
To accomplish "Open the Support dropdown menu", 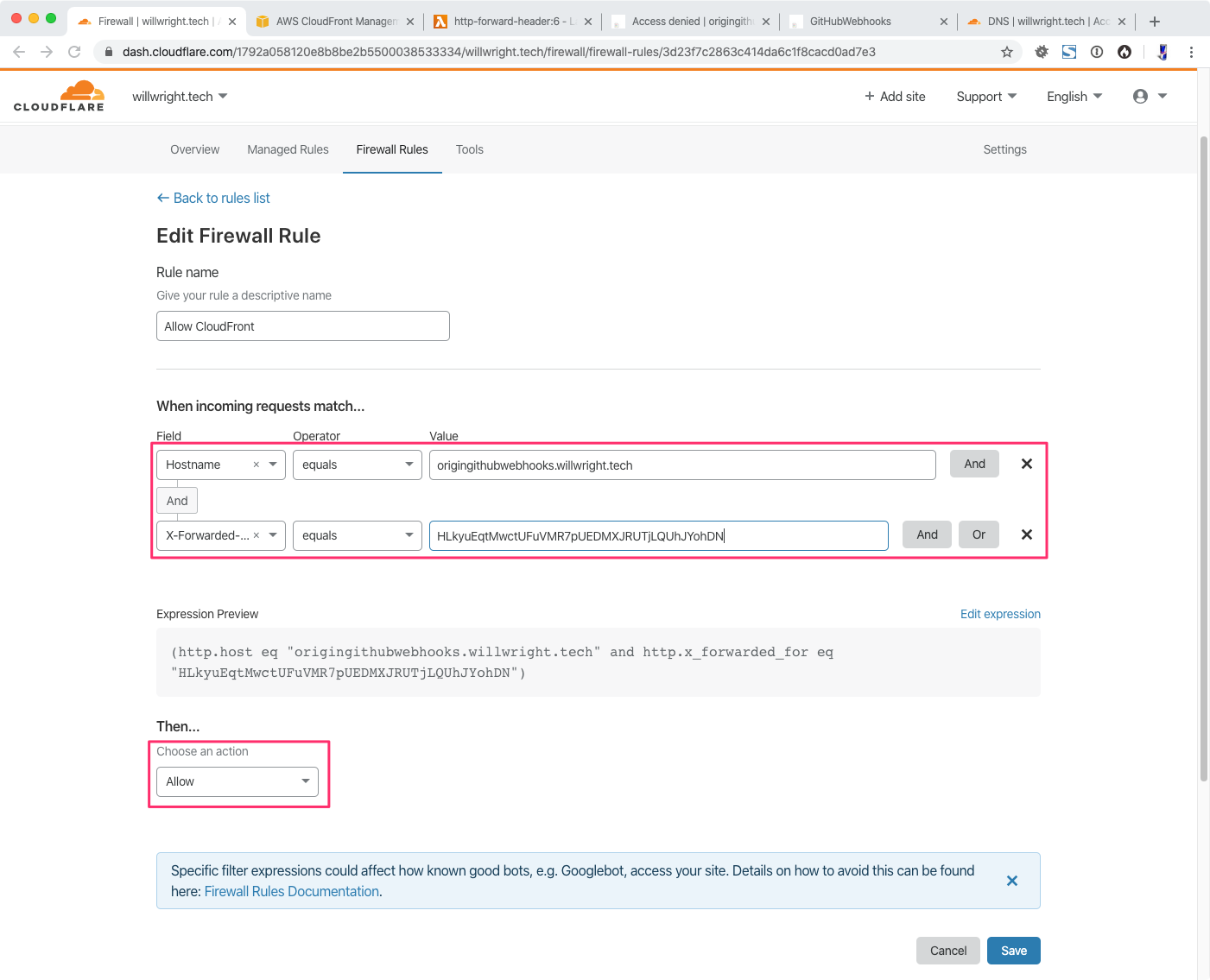I will pos(986,97).
